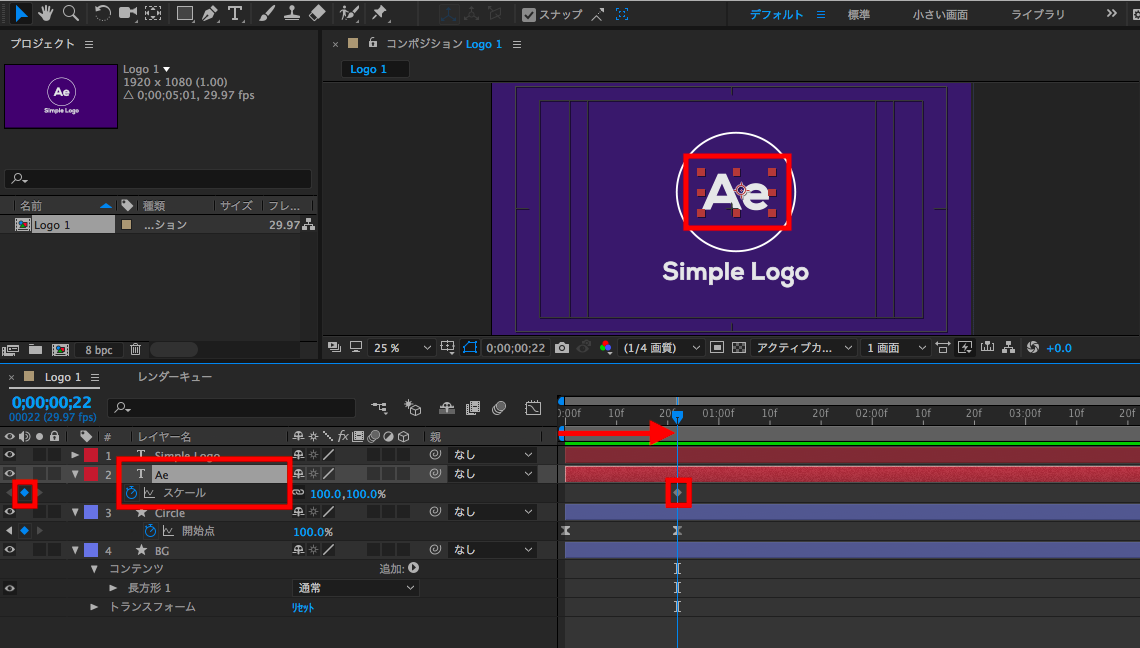This screenshot has height=648, width=1140.
Task: Expand the トランスフォーム property group
Action: 94,607
